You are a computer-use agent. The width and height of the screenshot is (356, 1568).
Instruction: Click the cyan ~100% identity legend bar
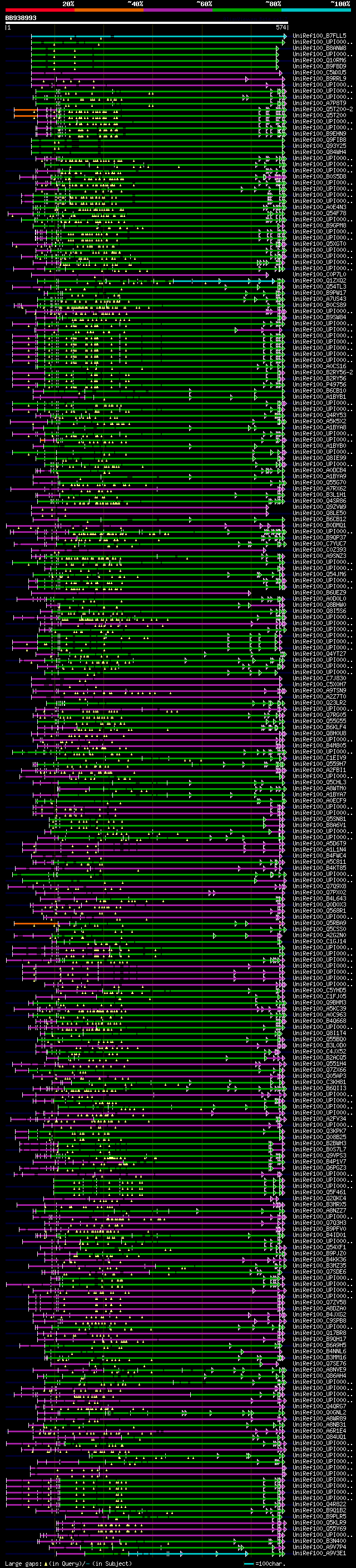click(316, 10)
